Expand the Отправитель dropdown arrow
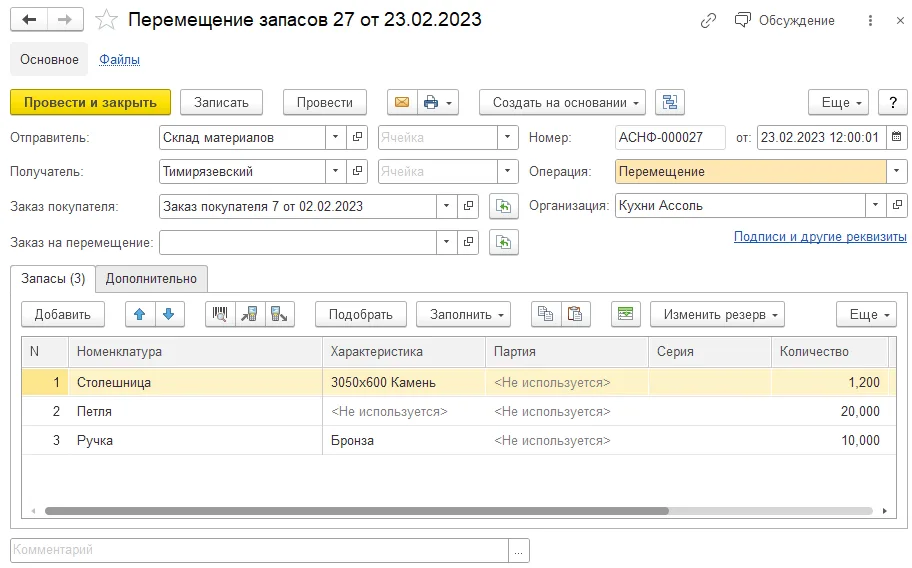The image size is (912, 568). pyautogui.click(x=335, y=137)
